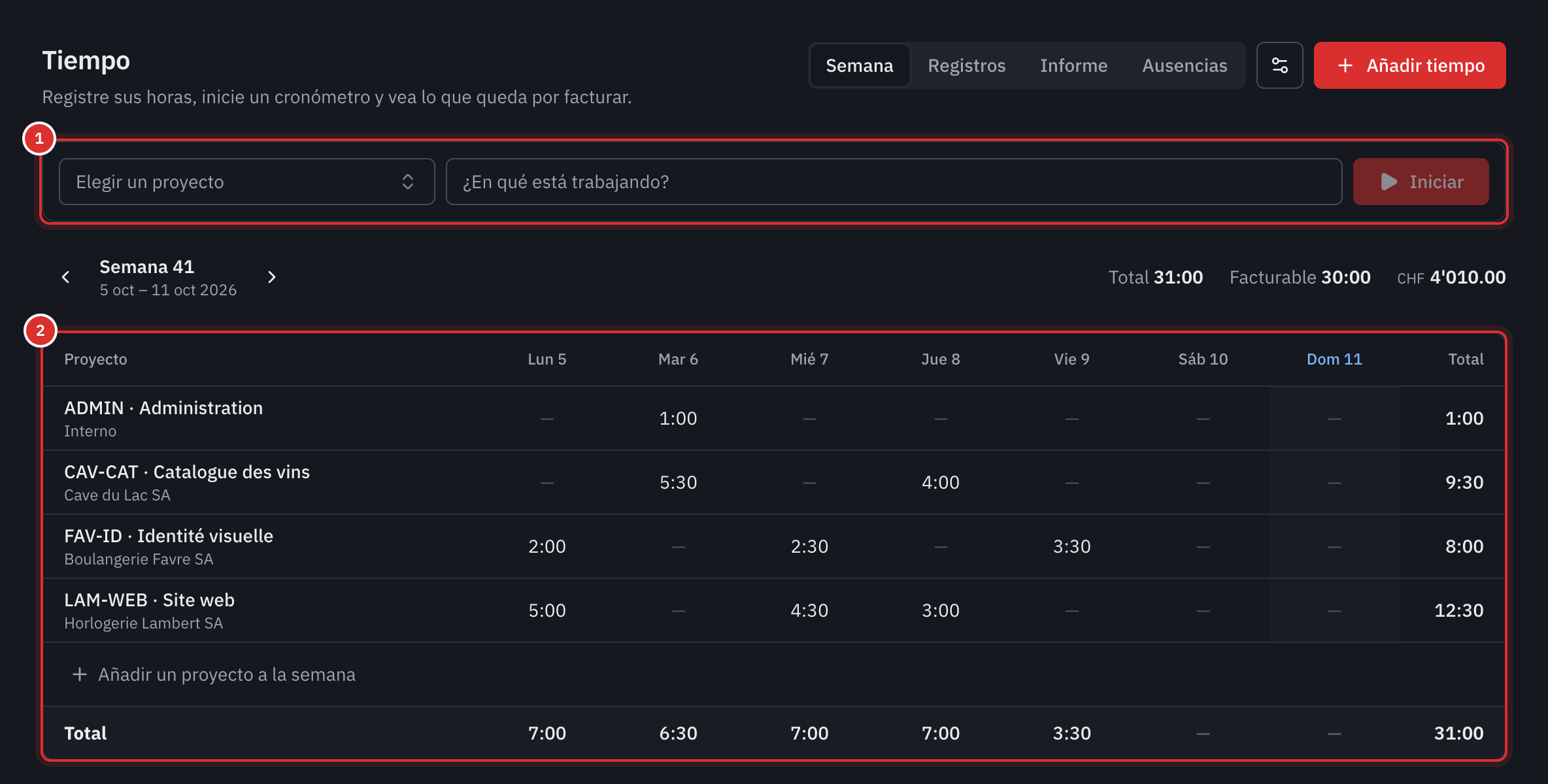Click the 5:30 cell for CAV-CAT on Mar 6
The image size is (1548, 784).
[678, 482]
